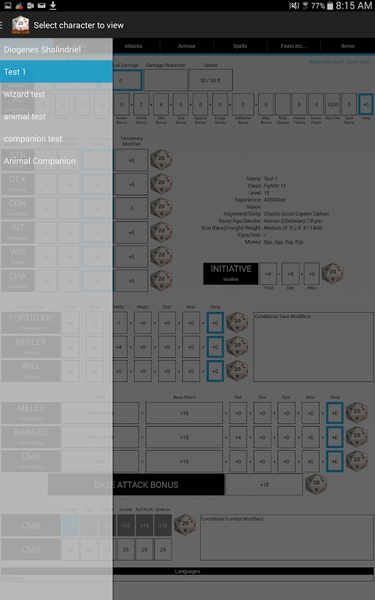Screen dimensions: 375x600
Task: Edit Will Temp save field
Action: 215,371
